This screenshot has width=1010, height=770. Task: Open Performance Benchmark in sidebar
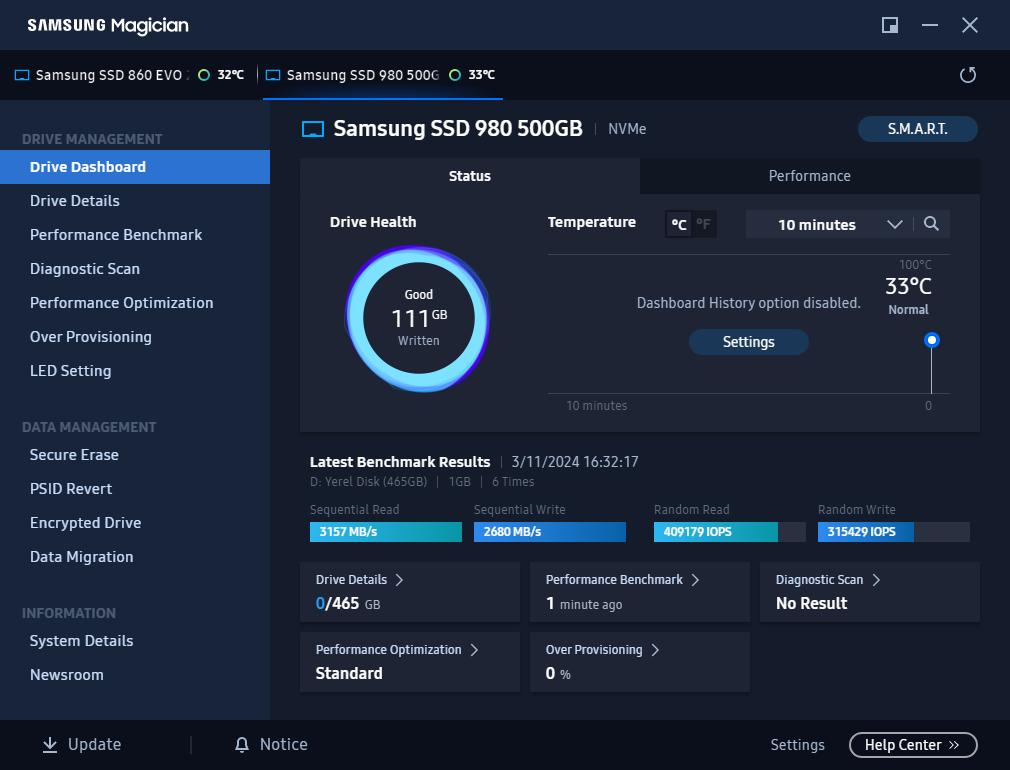pyautogui.click(x=135, y=235)
